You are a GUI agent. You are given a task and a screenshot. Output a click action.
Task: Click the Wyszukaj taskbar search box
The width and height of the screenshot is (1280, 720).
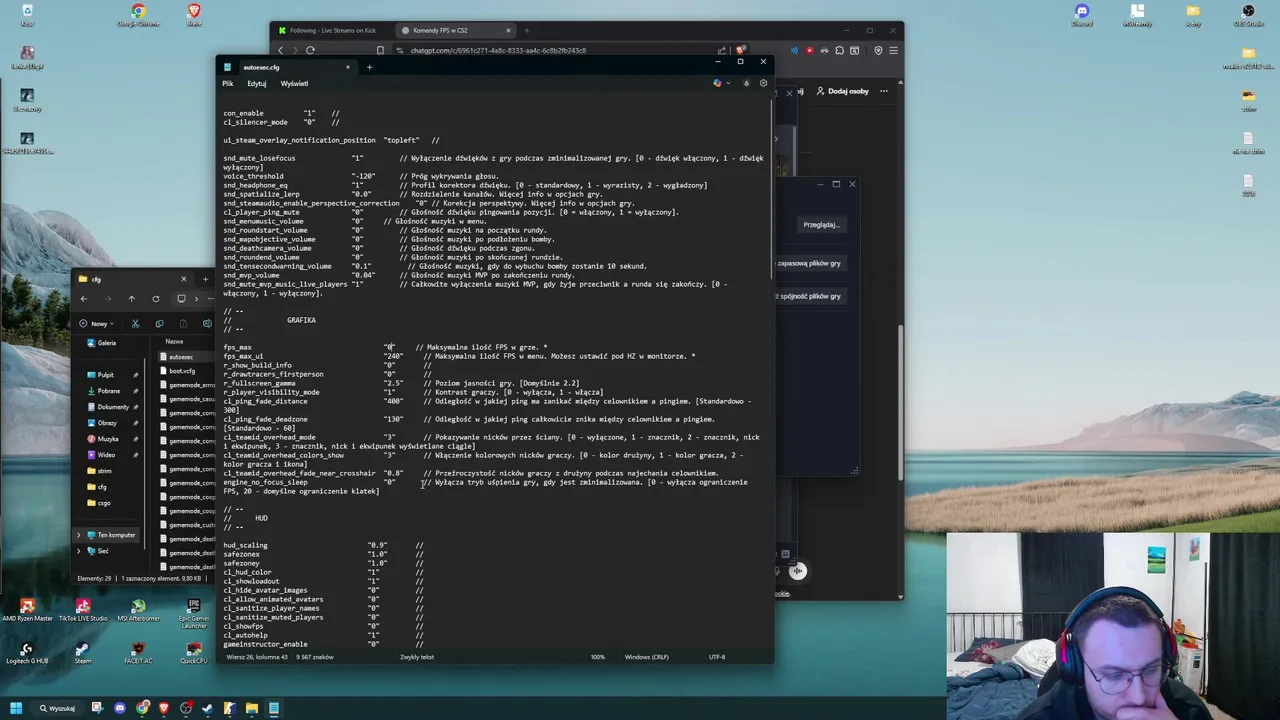point(58,708)
